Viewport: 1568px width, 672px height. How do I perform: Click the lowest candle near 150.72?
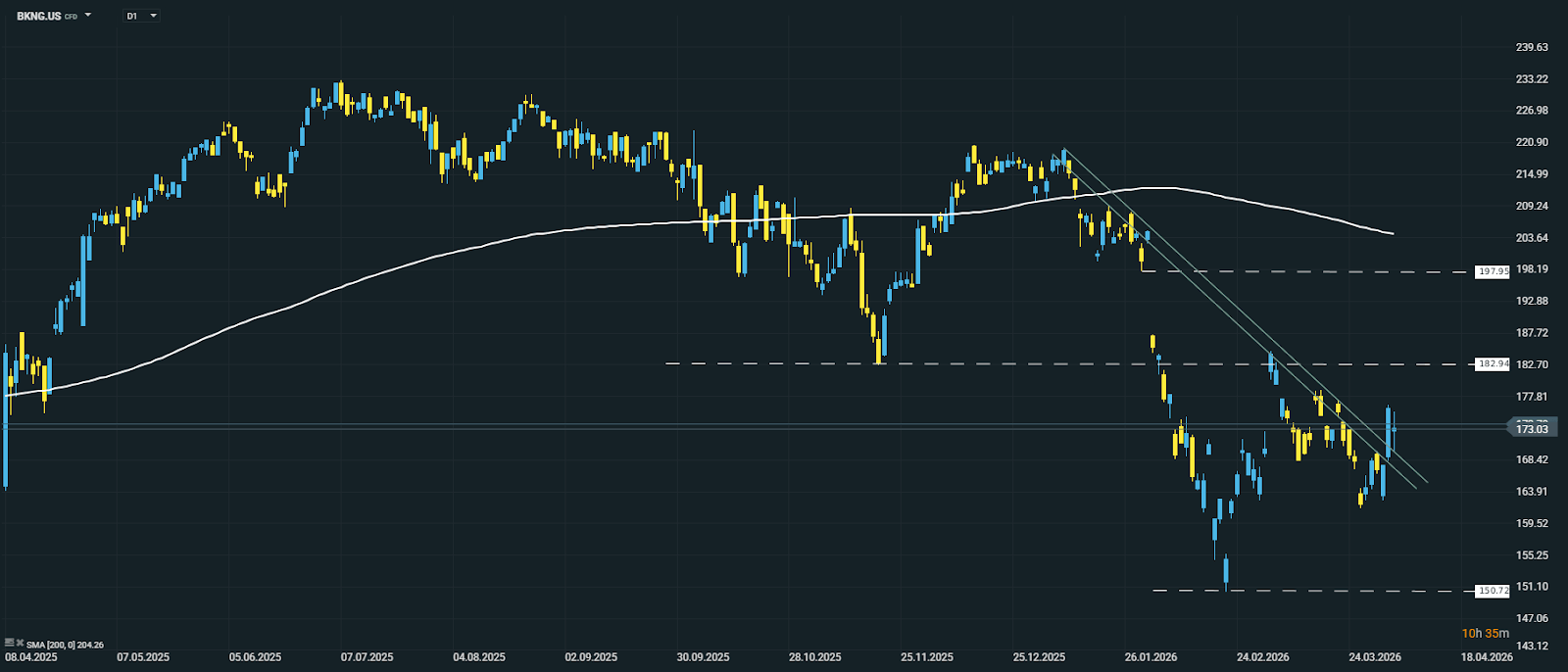coord(1226,573)
